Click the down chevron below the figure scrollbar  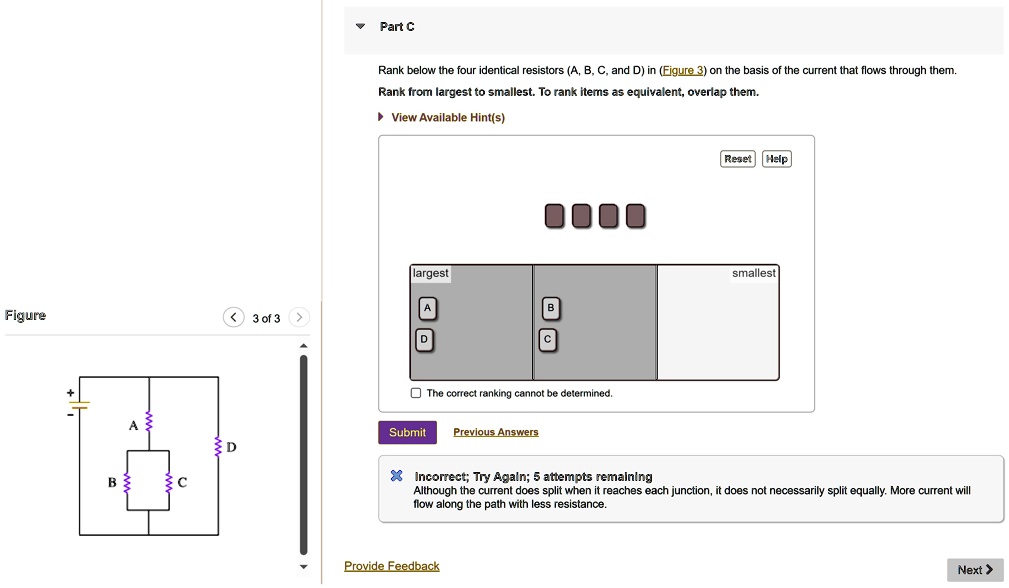(302, 566)
